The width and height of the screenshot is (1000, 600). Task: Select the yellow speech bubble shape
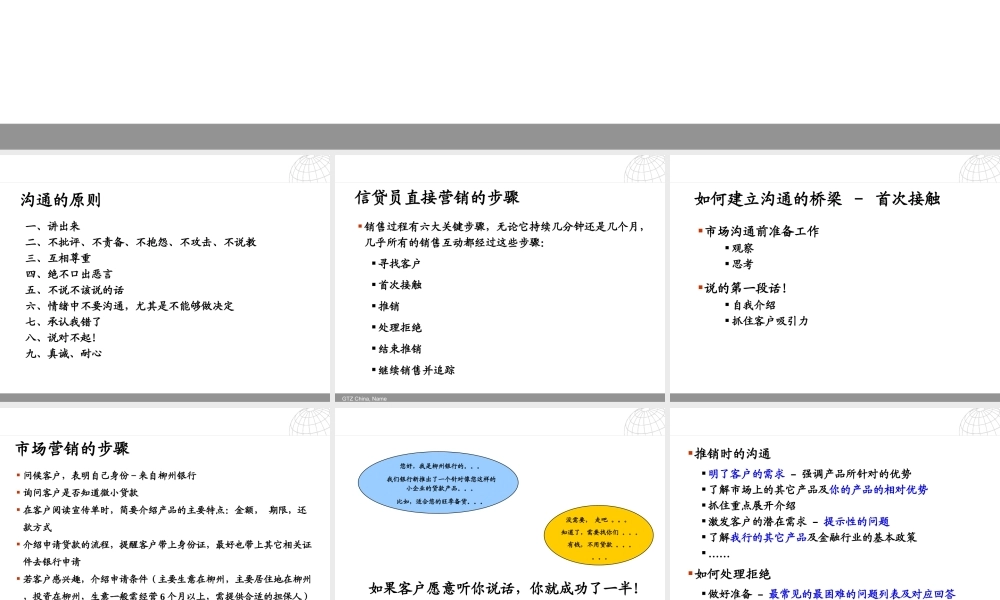tap(598, 534)
